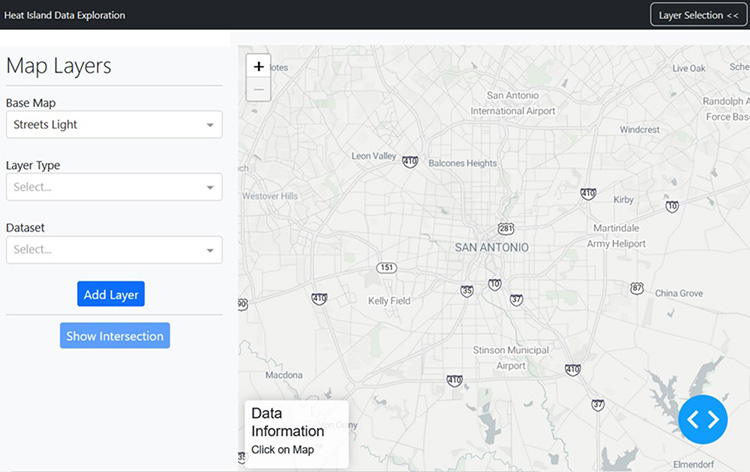Zoom in on the map with plus button

258,66
